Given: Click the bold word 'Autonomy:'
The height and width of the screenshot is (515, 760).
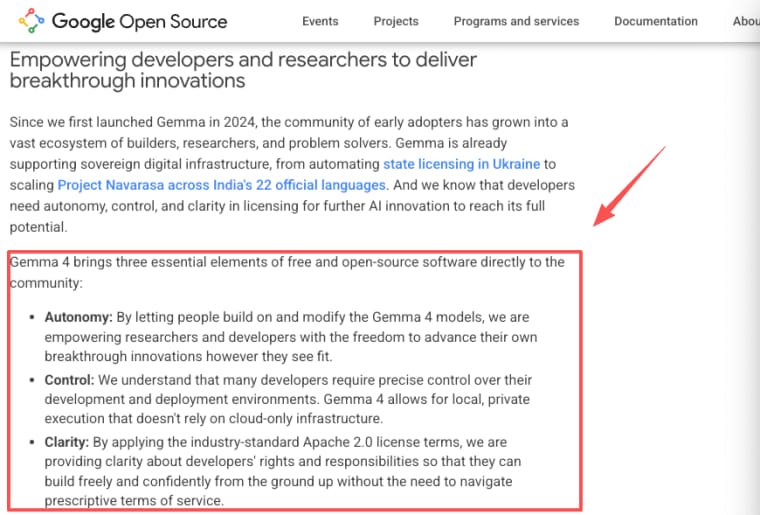Looking at the screenshot, I should tap(79, 317).
